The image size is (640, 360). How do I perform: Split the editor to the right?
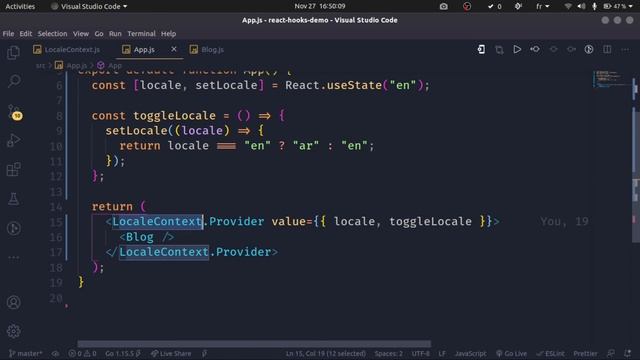607,49
